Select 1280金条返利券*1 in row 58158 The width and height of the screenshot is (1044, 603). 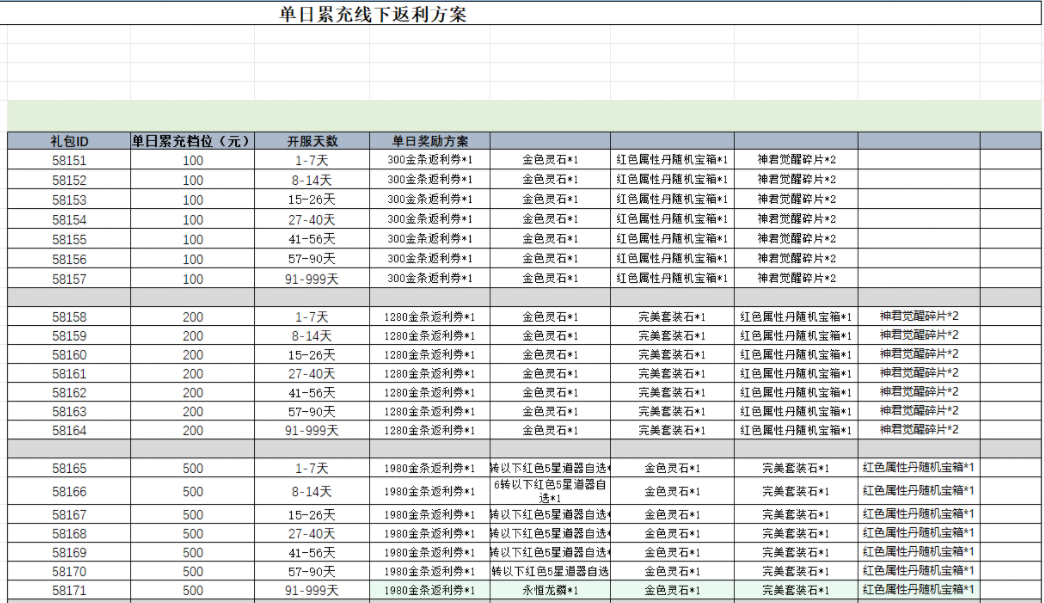click(430, 317)
